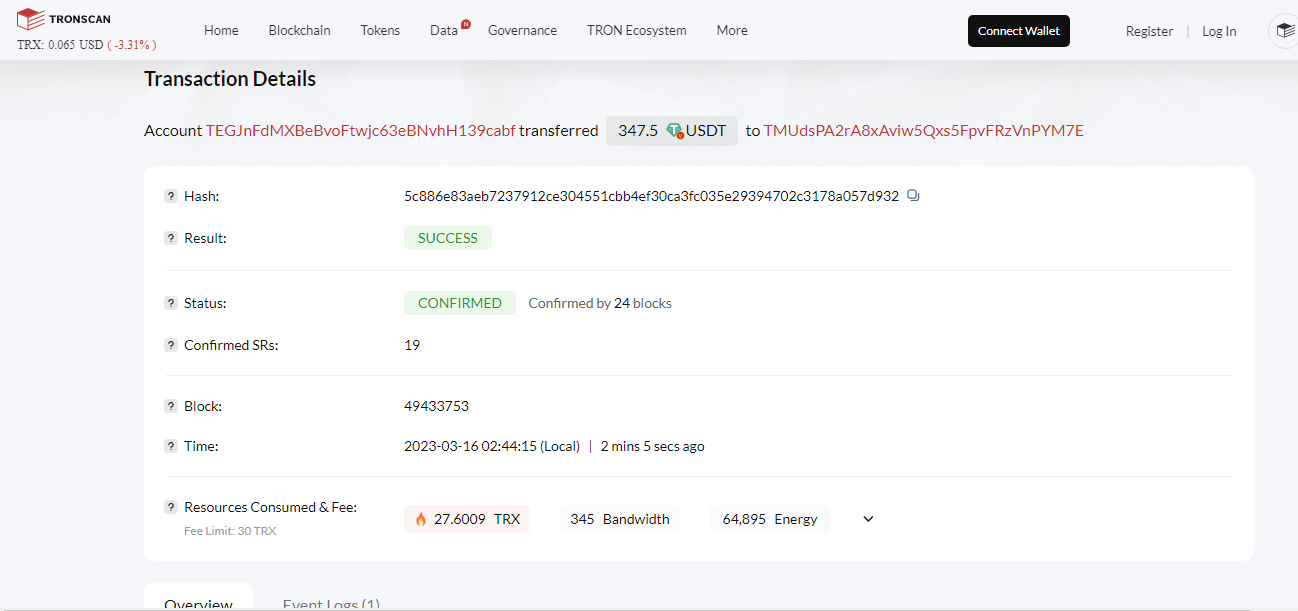This screenshot has width=1298, height=611.
Task: Open the More dropdown menu
Action: coord(732,30)
